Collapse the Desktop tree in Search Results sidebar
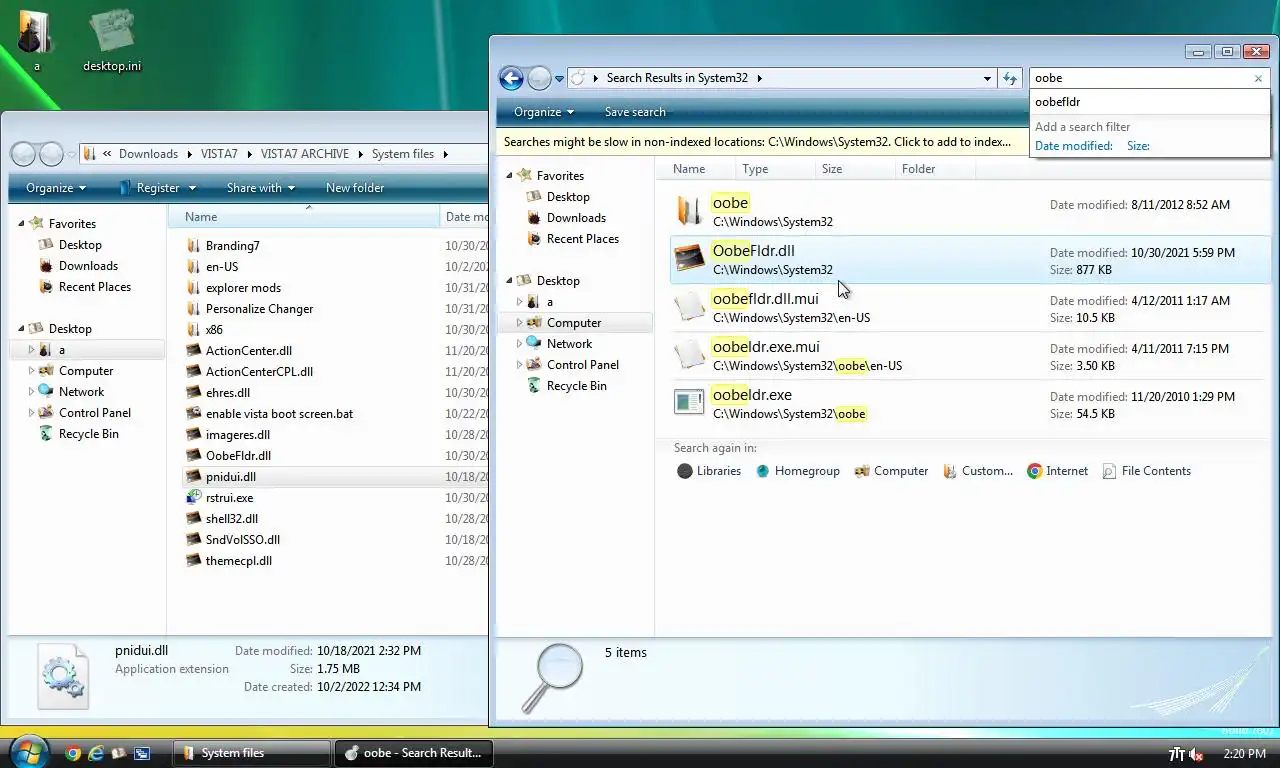 click(508, 281)
